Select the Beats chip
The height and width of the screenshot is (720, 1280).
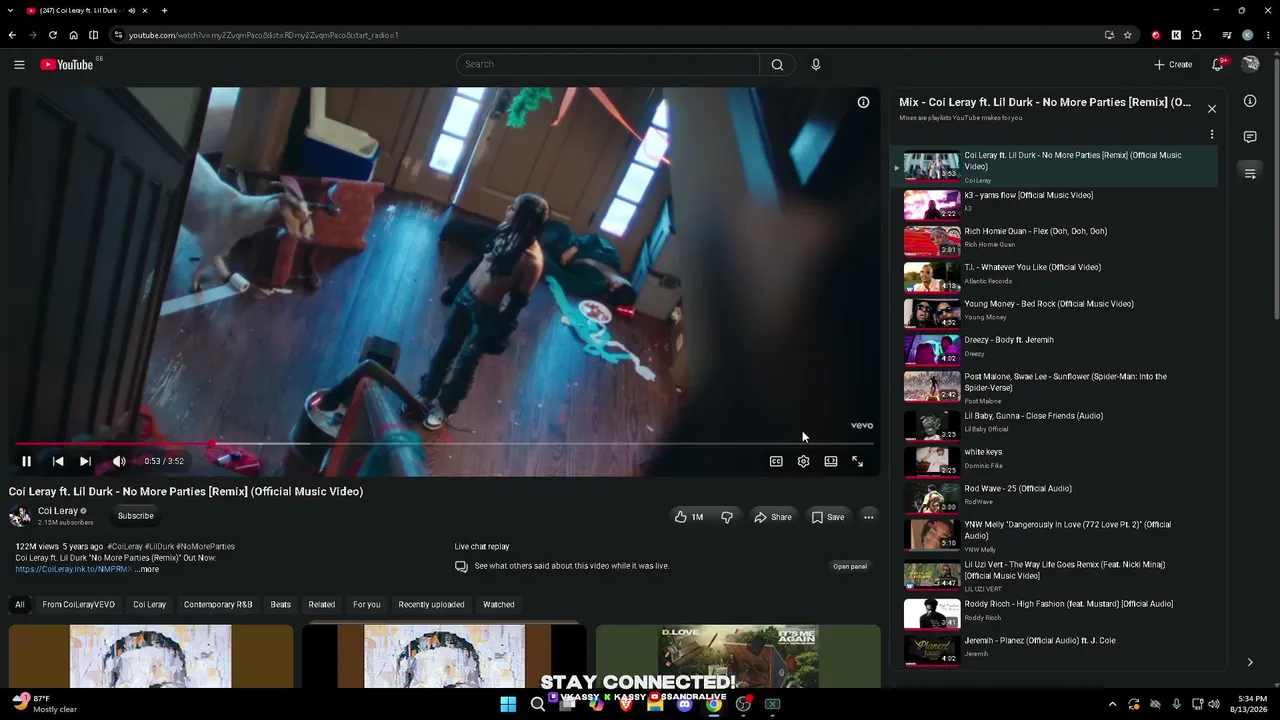pos(281,604)
